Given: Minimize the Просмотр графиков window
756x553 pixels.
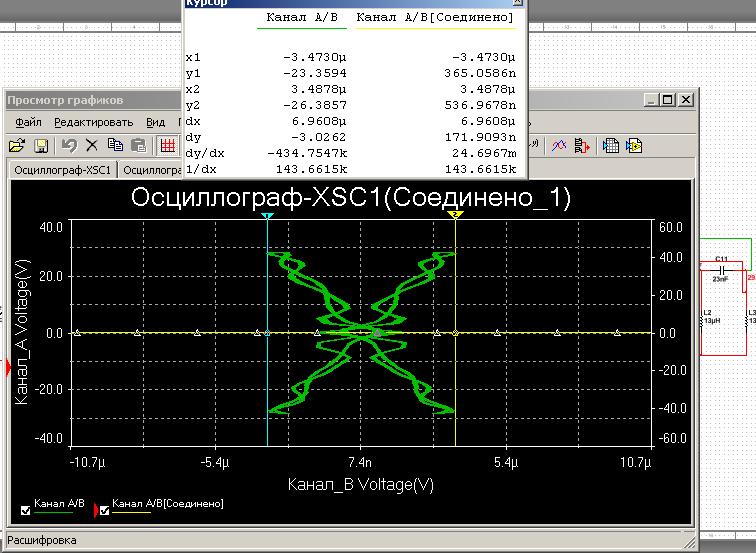Looking at the screenshot, I should coord(651,100).
